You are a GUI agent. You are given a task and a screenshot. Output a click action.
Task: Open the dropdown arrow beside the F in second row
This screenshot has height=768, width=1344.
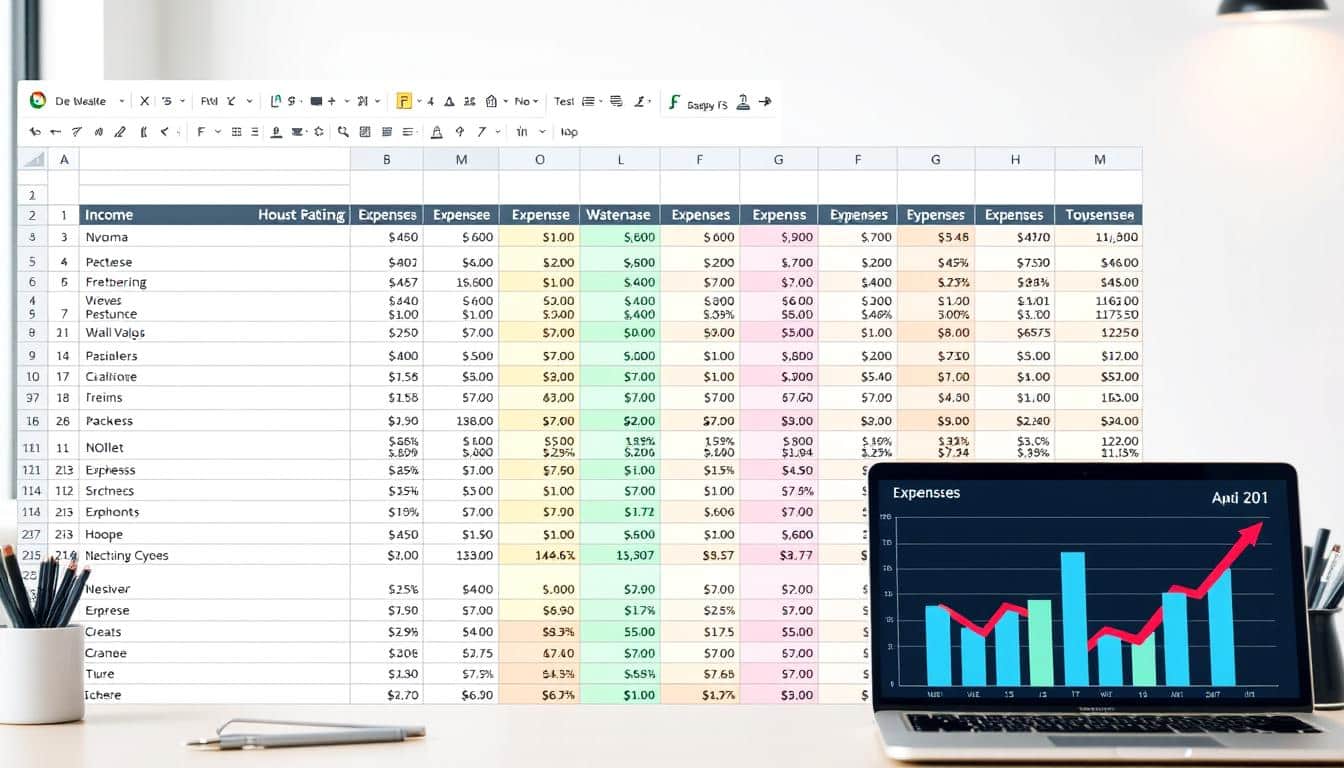[x=218, y=132]
